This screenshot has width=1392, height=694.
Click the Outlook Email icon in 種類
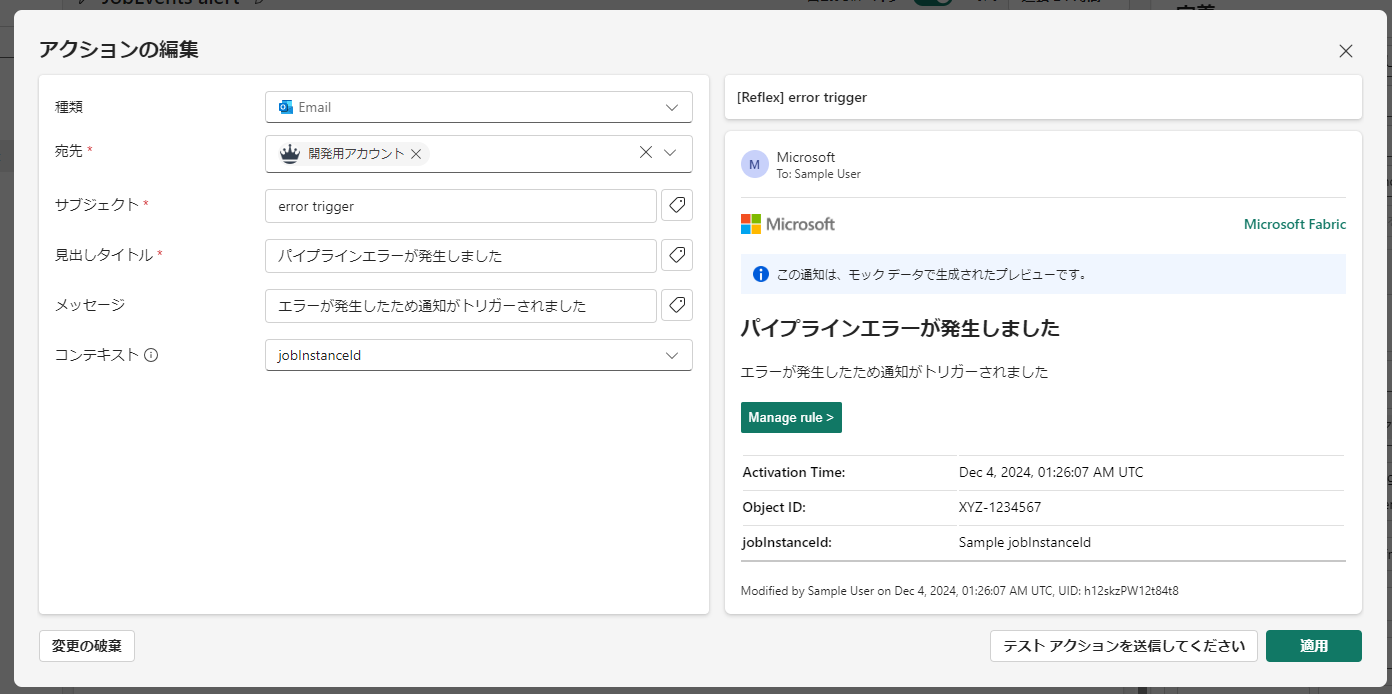286,107
